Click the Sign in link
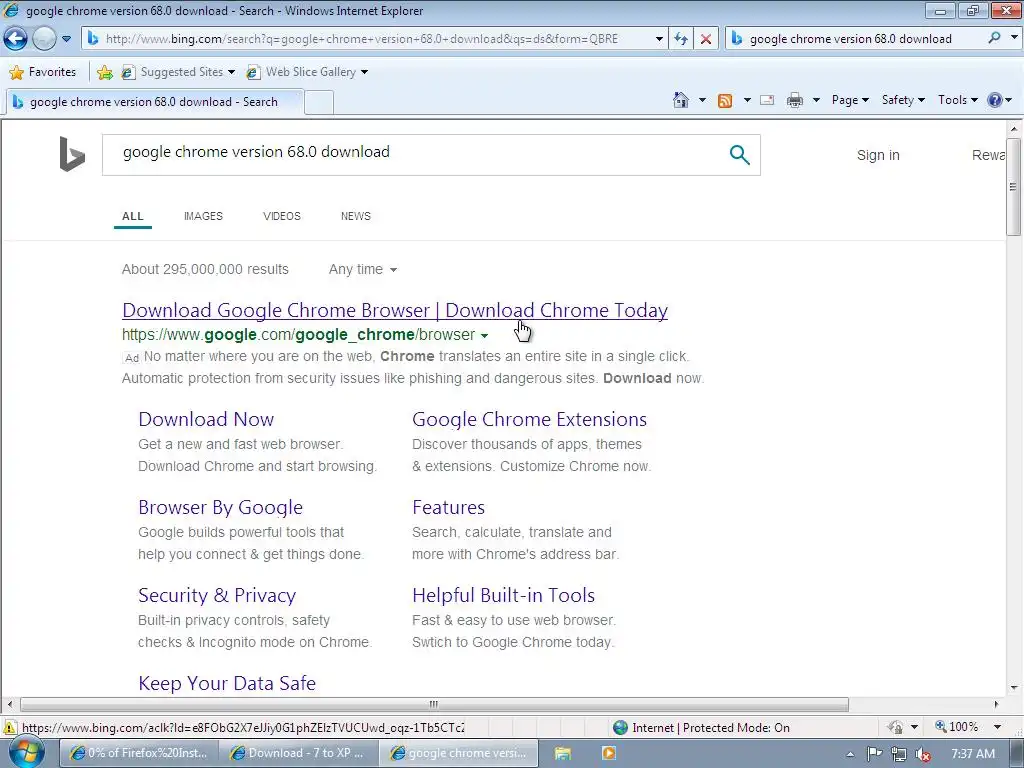The image size is (1024, 768). pyautogui.click(x=878, y=155)
